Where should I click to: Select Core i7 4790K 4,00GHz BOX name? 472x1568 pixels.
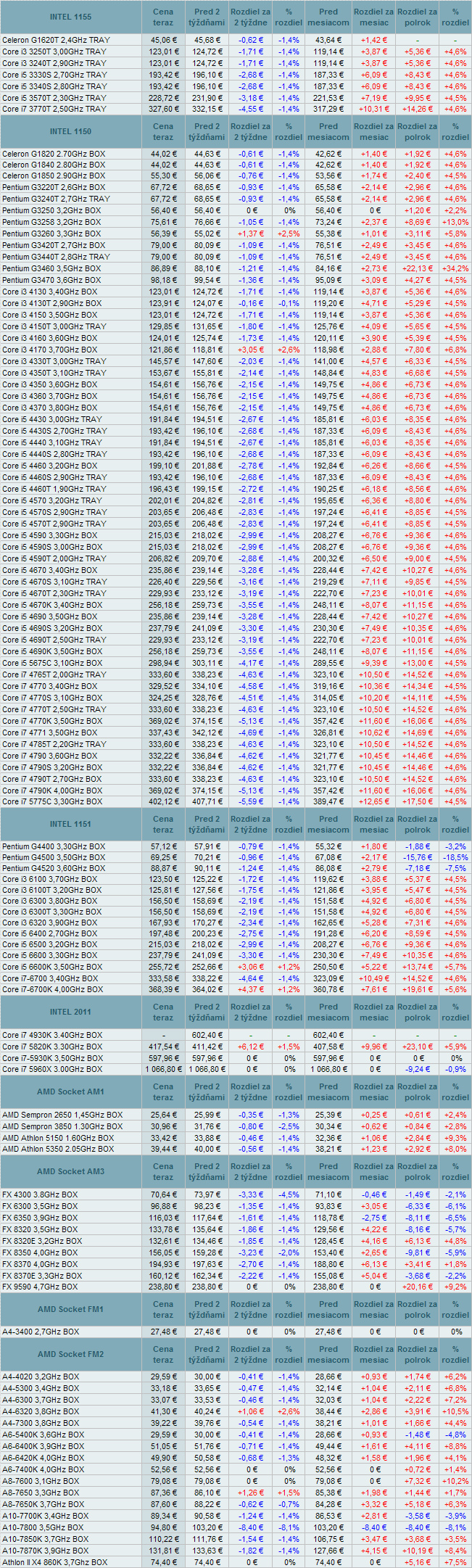(52, 791)
